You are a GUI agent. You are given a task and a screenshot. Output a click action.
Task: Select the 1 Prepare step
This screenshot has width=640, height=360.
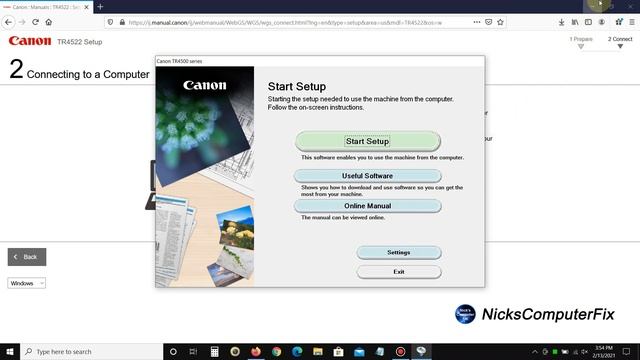tap(581, 42)
